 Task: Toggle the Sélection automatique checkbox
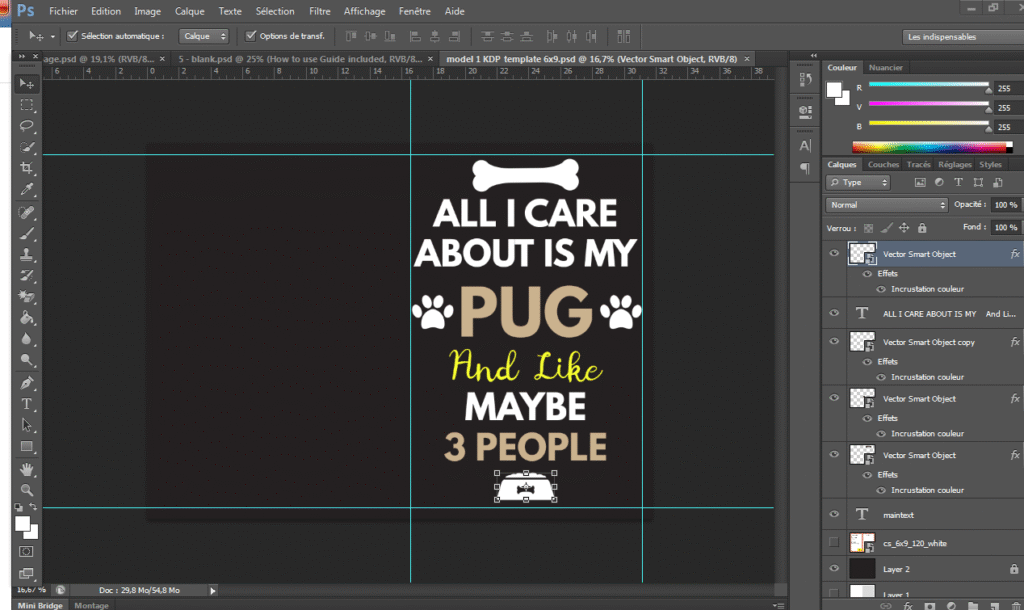point(72,36)
